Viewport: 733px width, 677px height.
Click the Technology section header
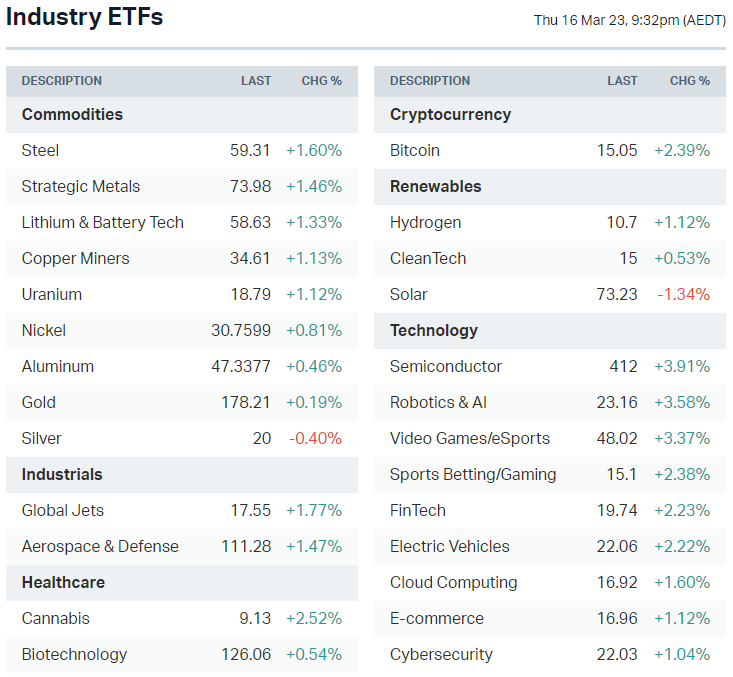434,330
